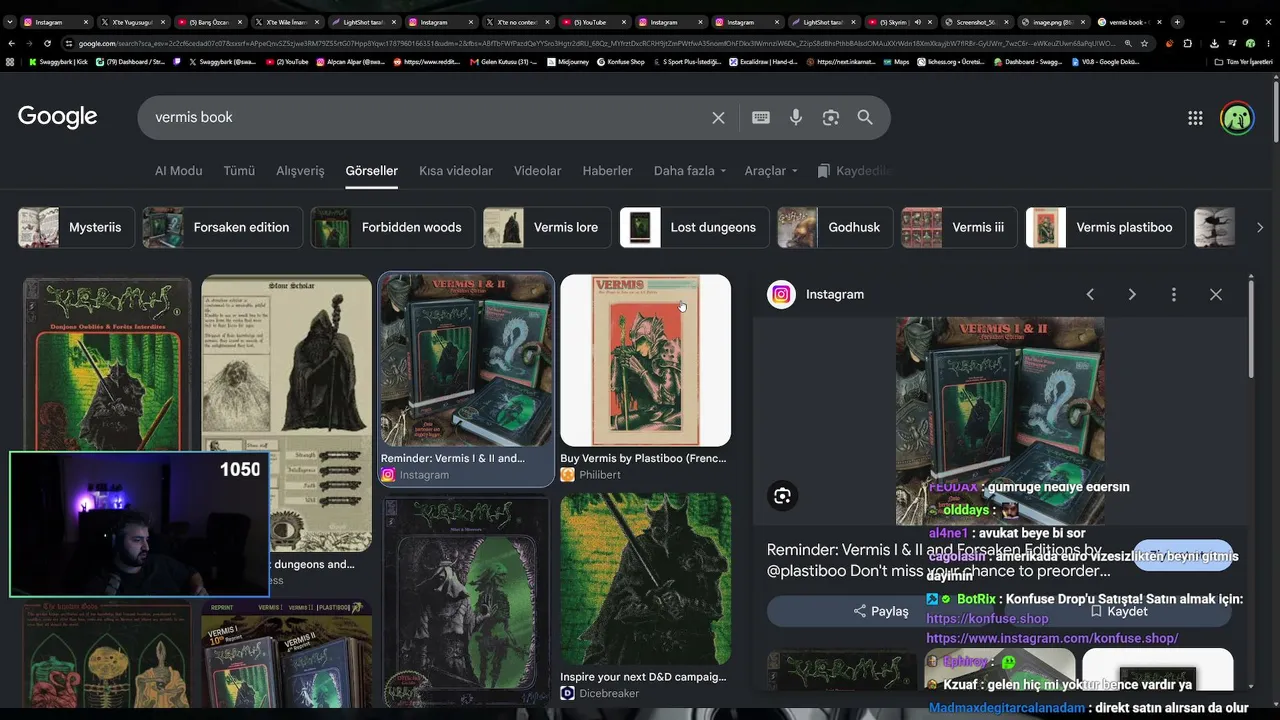
Task: Open the Google apps grid
Action: [x=1195, y=118]
